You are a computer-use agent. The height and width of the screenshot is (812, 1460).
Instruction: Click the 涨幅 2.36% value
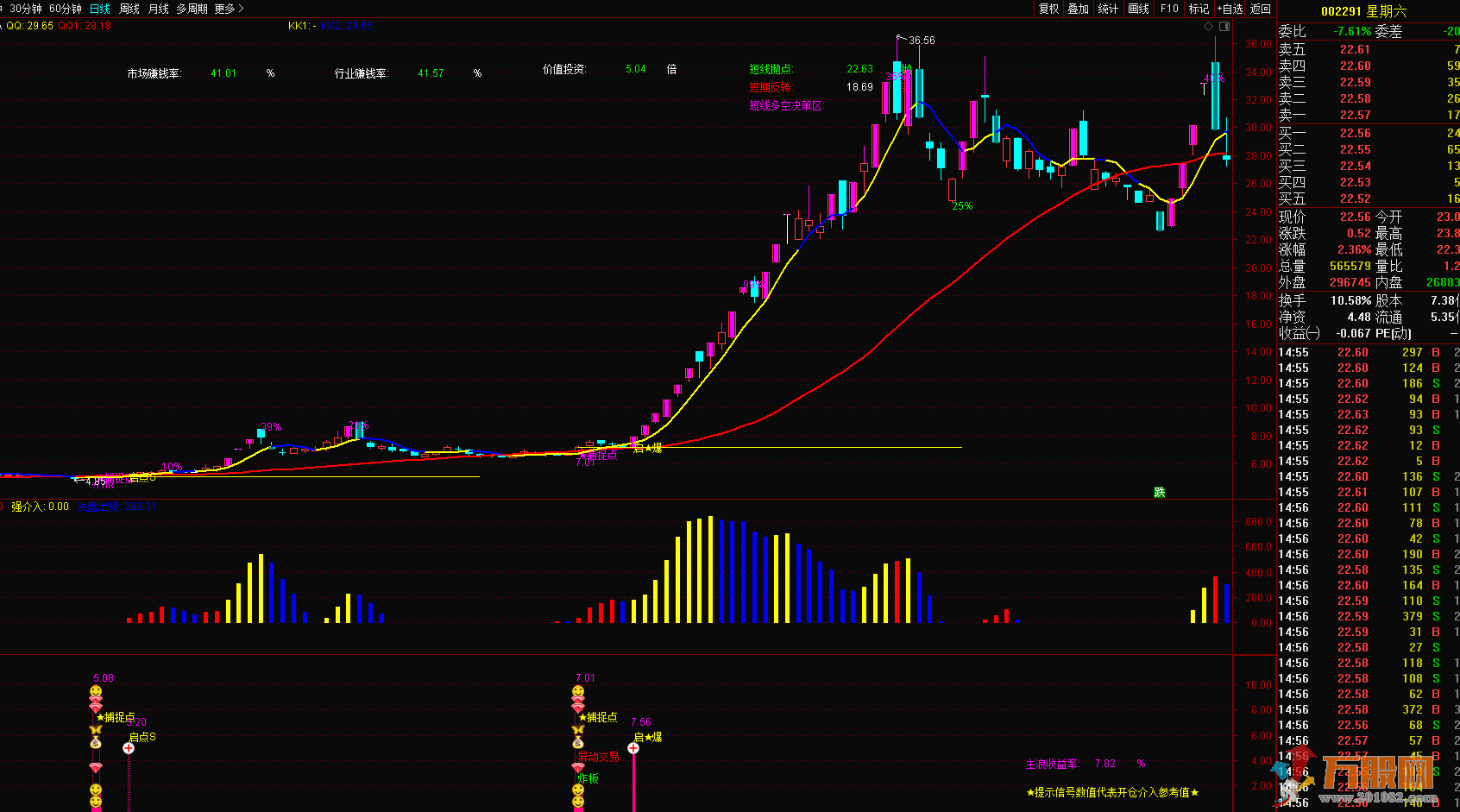(x=1354, y=249)
